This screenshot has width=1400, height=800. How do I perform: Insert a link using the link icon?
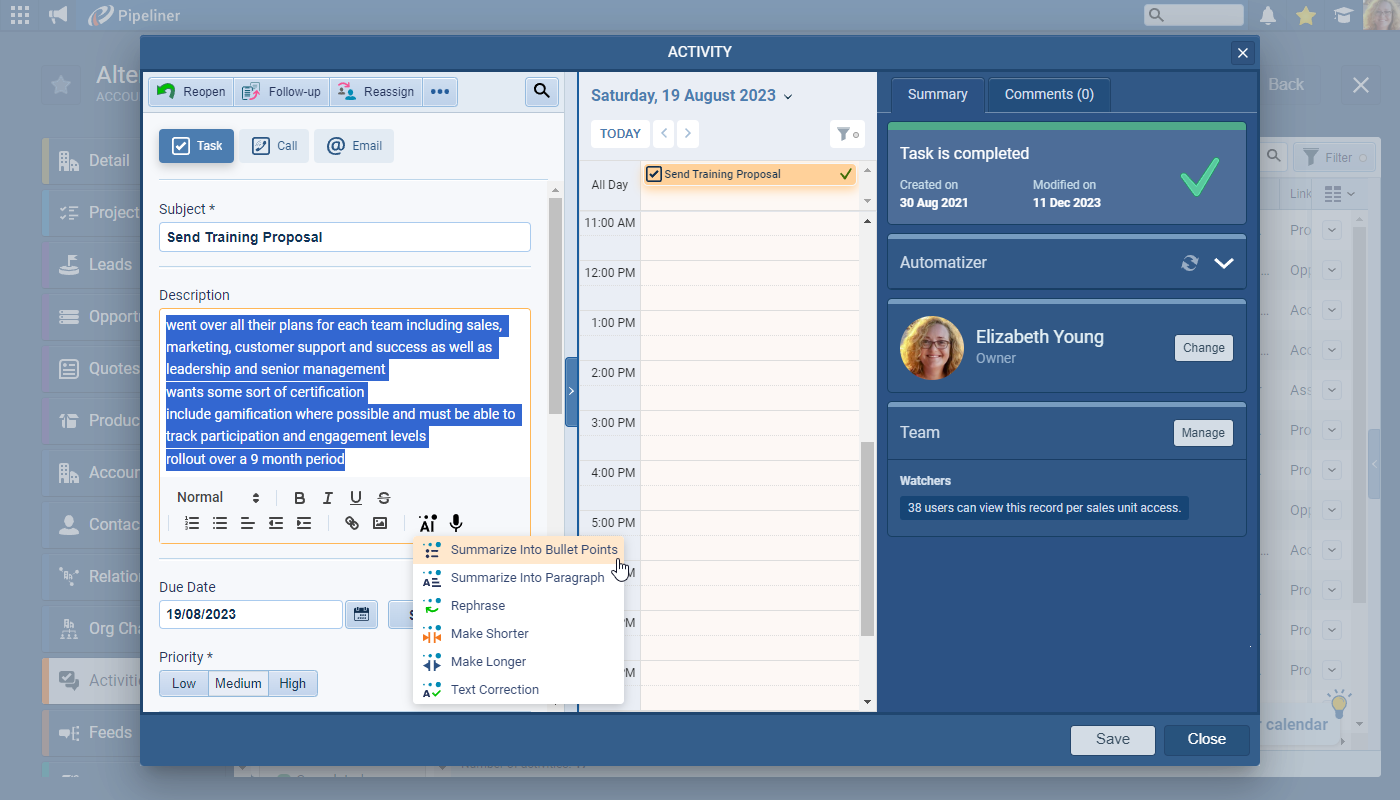coord(352,523)
